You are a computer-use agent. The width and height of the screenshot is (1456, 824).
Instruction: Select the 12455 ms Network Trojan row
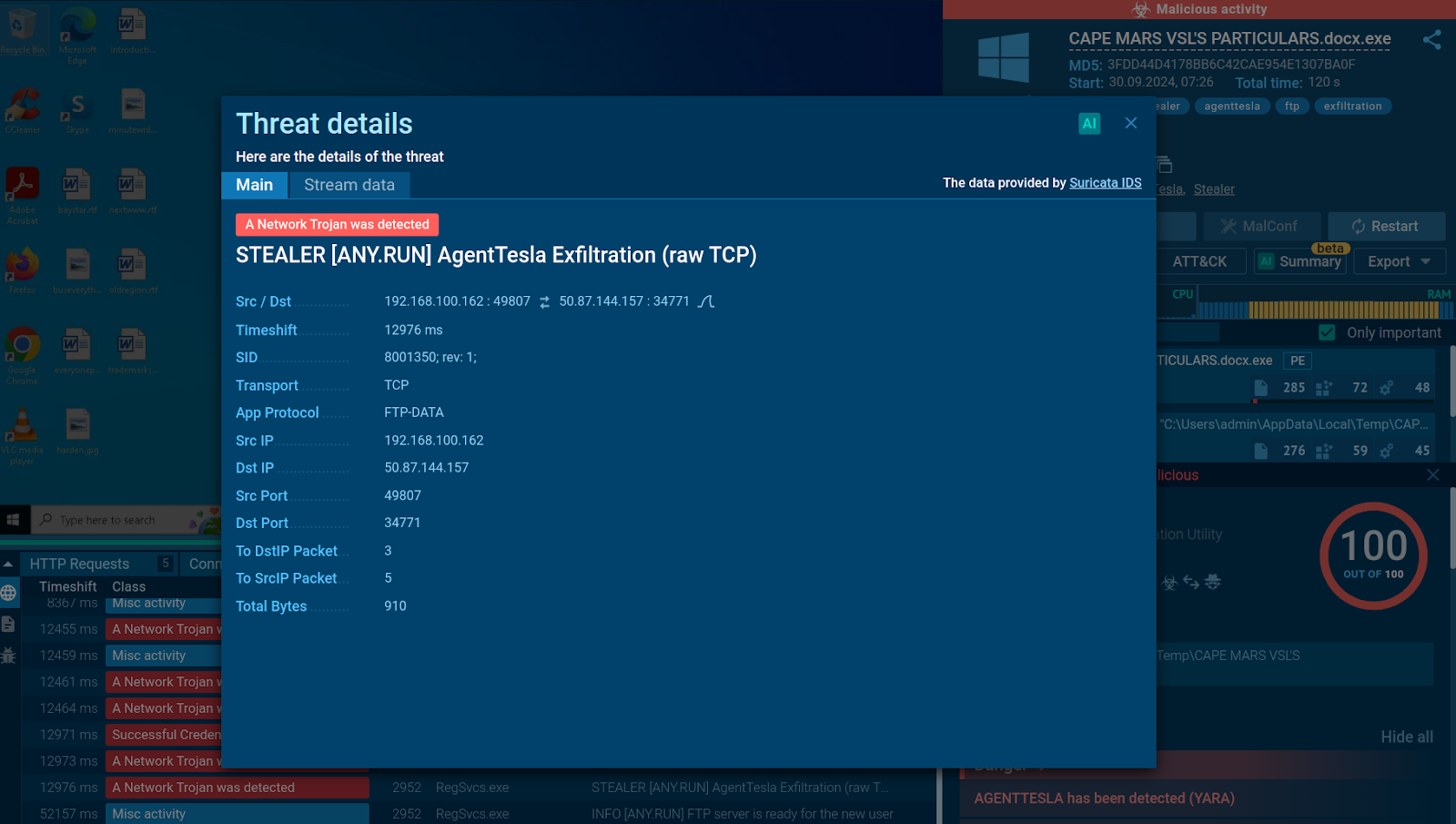click(122, 629)
